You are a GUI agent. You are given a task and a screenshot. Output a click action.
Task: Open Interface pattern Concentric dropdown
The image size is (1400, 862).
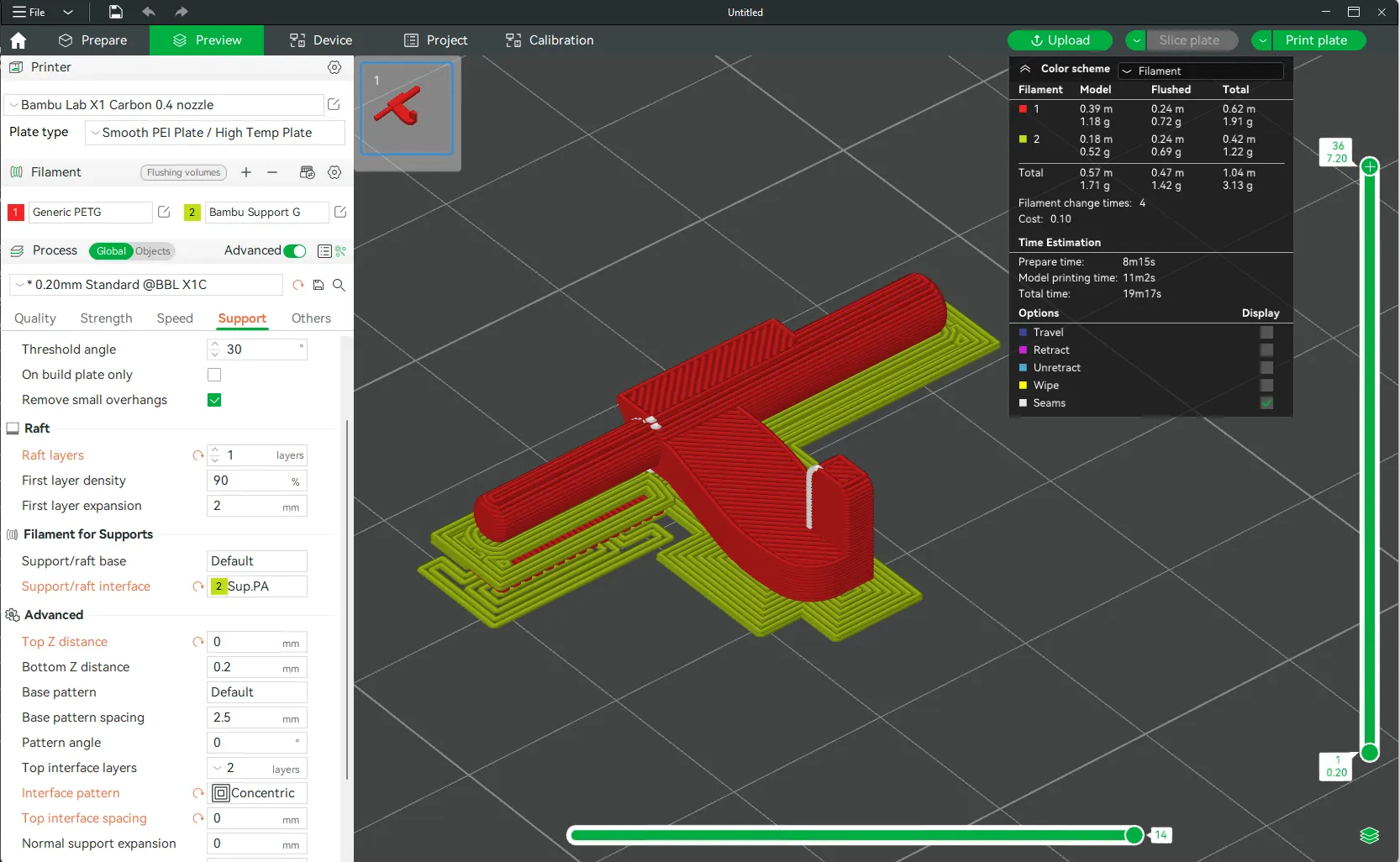coord(258,793)
